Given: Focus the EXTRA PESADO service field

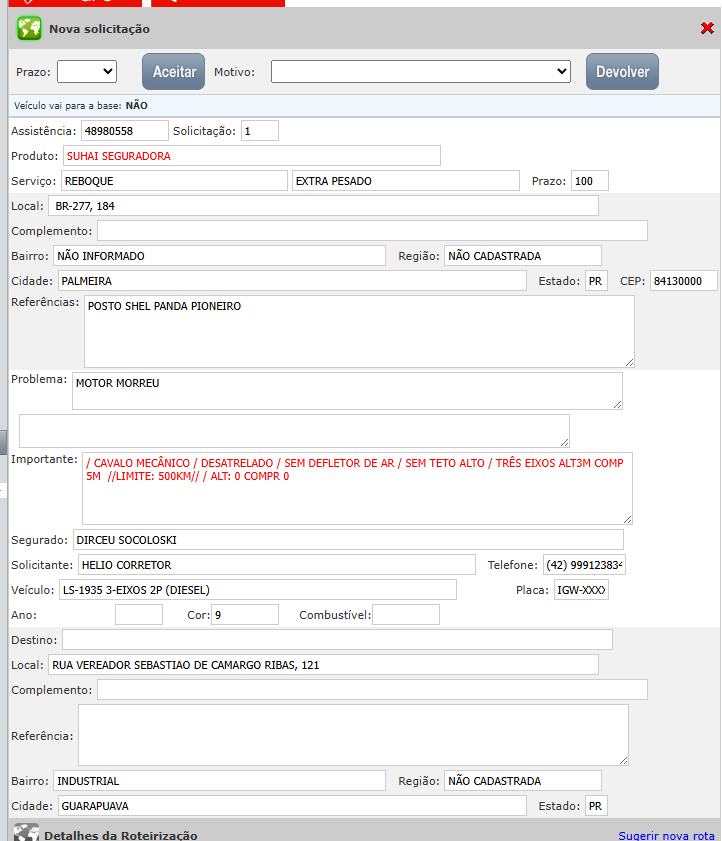Looking at the screenshot, I should 405,181.
